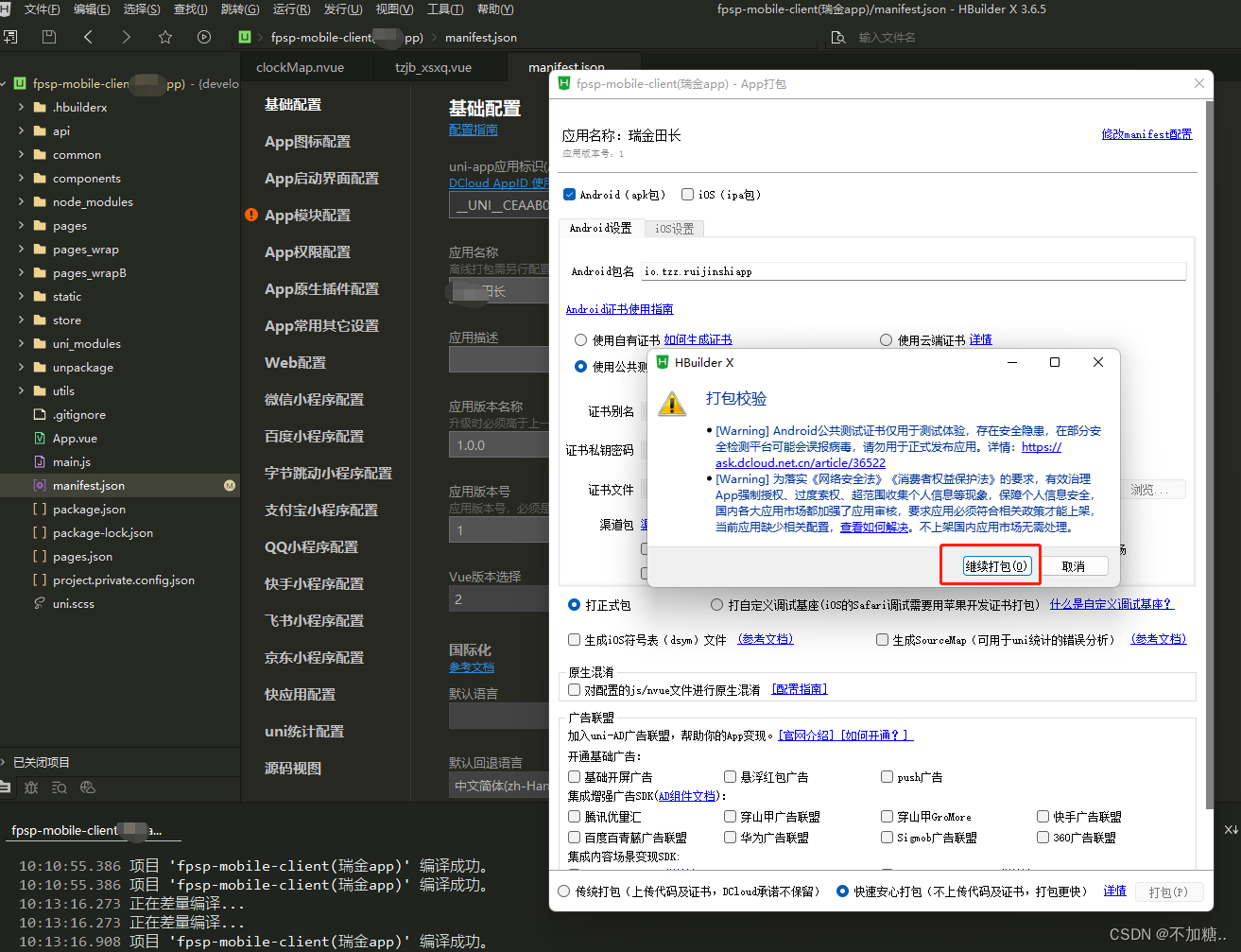The height and width of the screenshot is (952, 1241).
Task: Toggle the Android (apk包) checkbox
Action: pyautogui.click(x=569, y=195)
